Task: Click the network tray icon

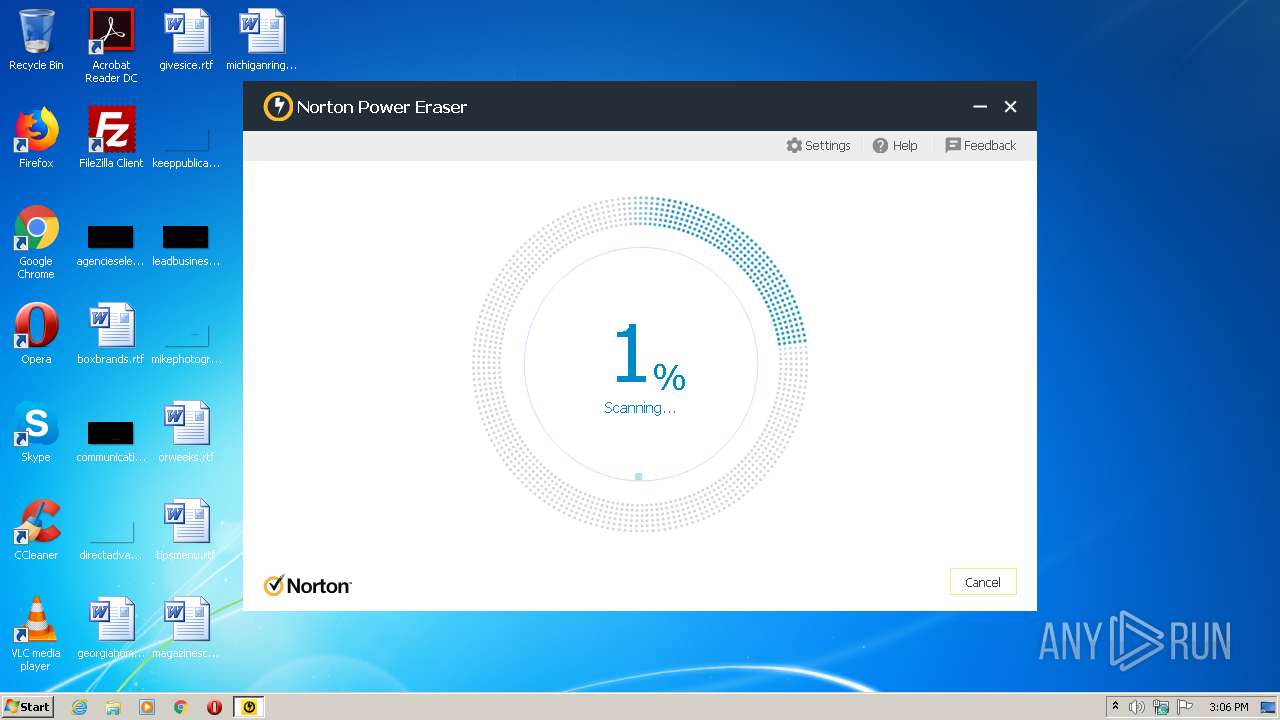Action: [1161, 707]
